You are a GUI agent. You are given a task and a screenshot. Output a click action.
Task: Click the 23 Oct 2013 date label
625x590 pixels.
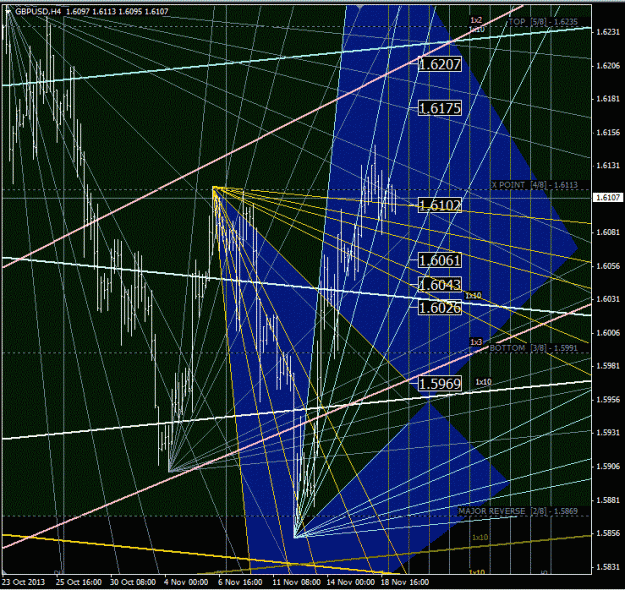[x=24, y=582]
